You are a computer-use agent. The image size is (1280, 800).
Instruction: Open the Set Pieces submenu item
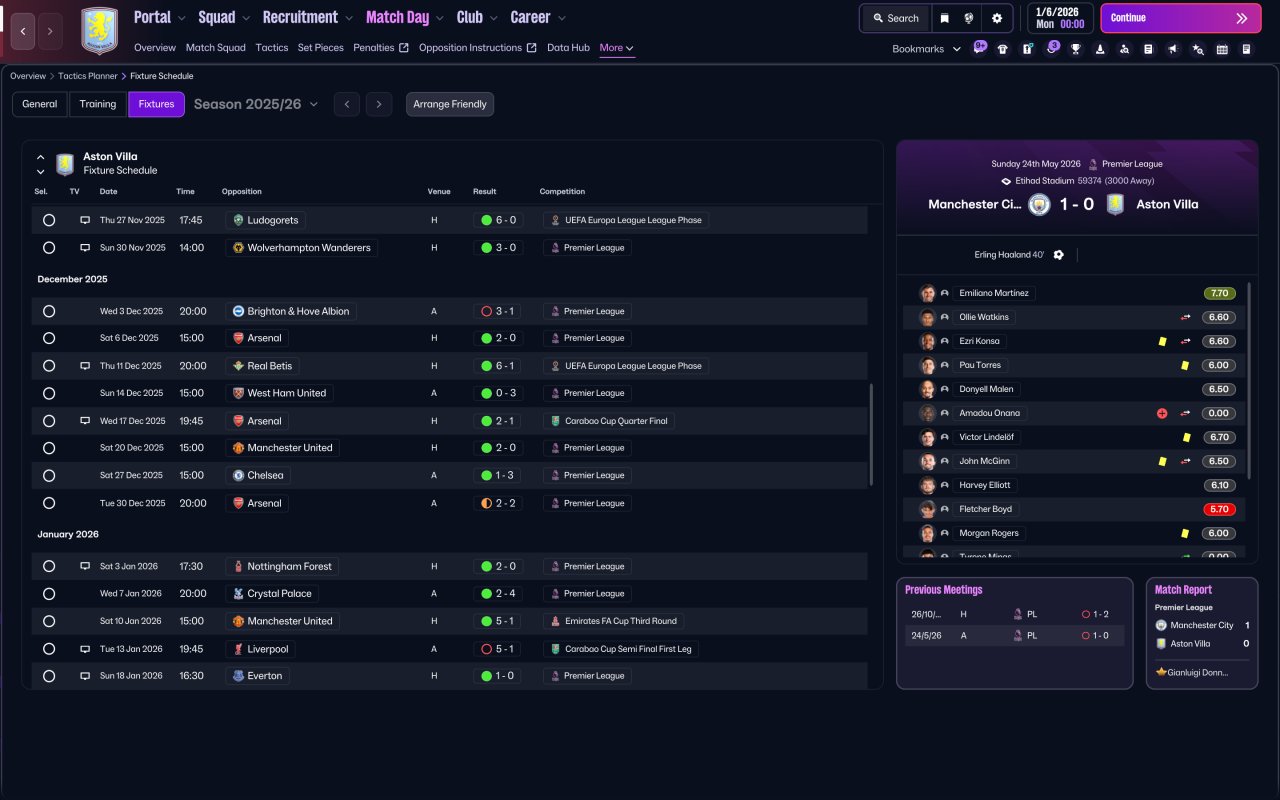(x=321, y=48)
